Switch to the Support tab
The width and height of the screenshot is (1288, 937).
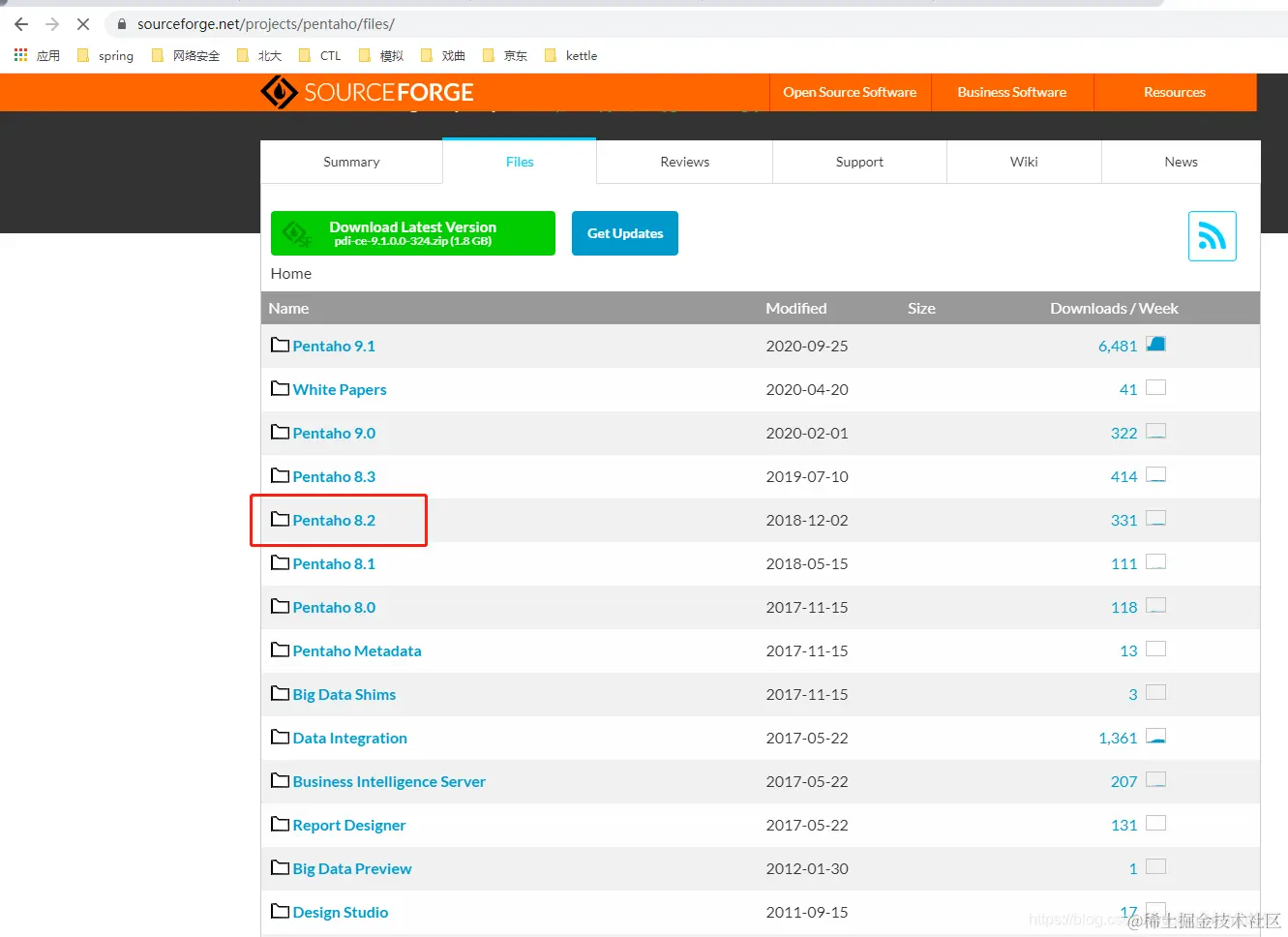[x=859, y=162]
